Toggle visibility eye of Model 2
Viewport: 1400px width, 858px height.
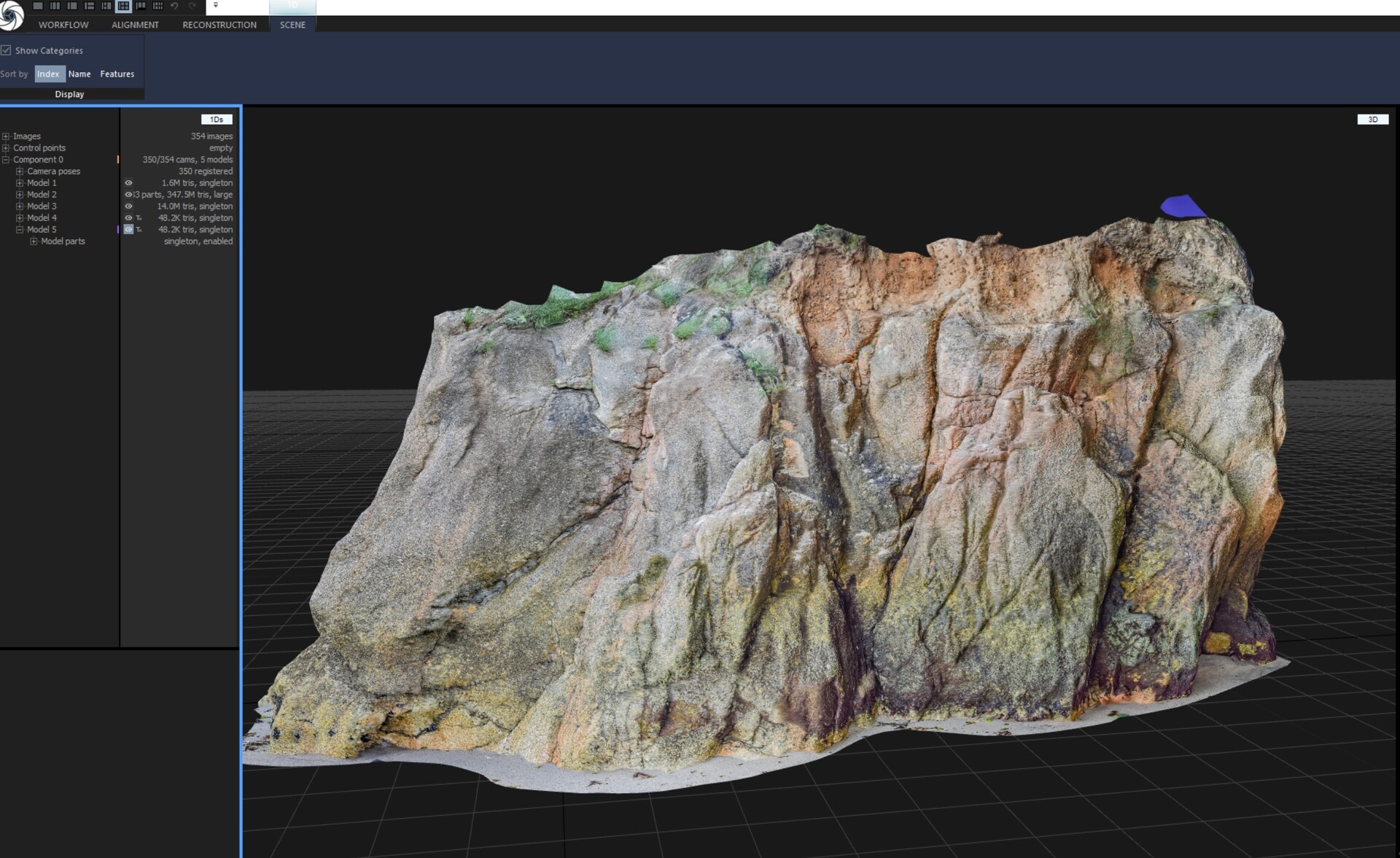tap(128, 195)
